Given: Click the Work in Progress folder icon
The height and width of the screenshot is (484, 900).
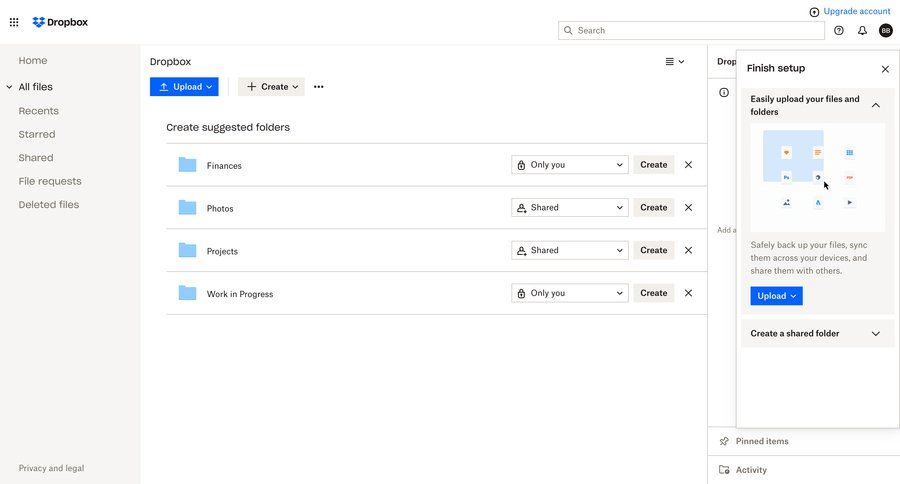Looking at the screenshot, I should click(x=187, y=293).
